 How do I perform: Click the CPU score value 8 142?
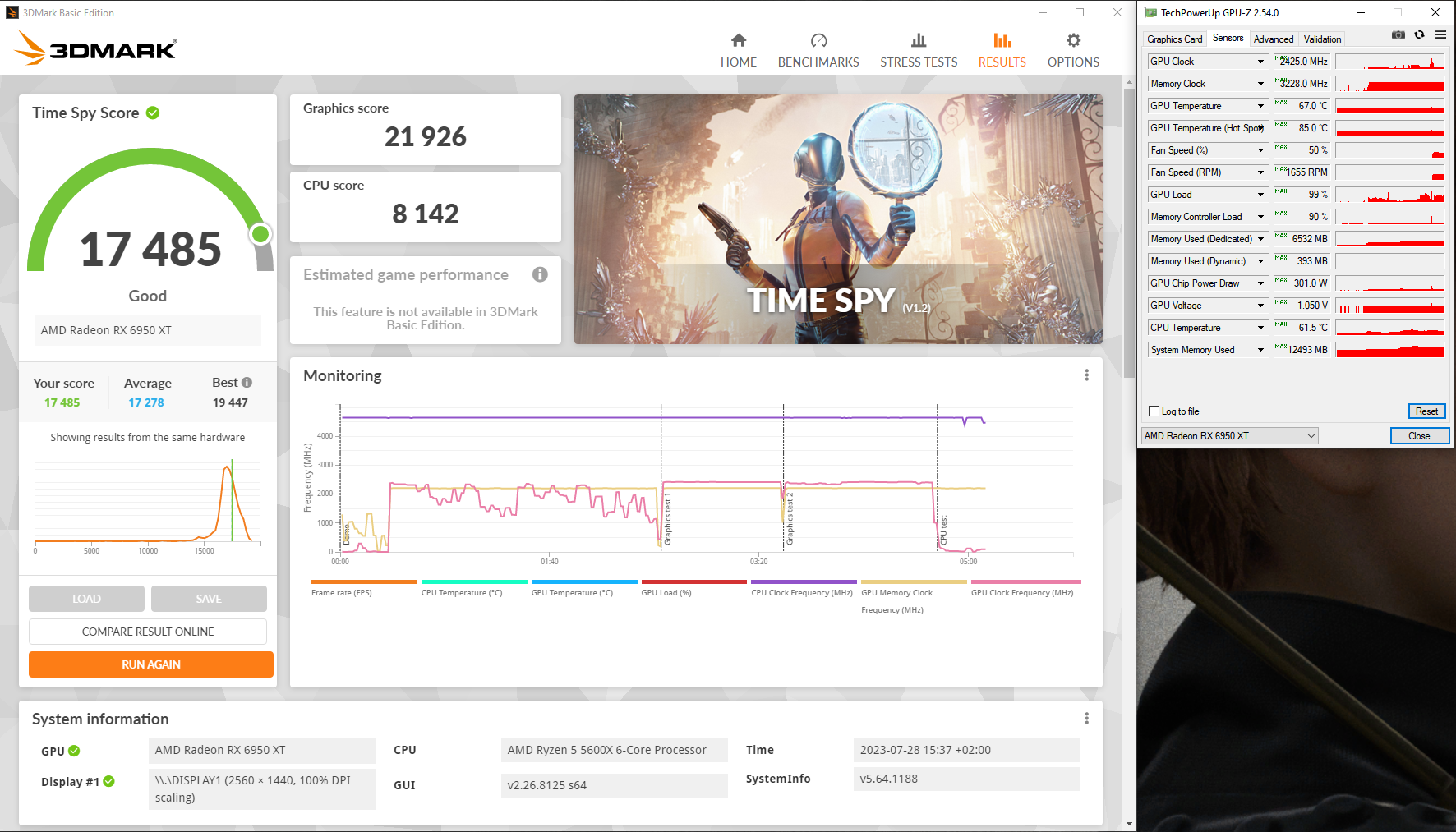pos(426,214)
